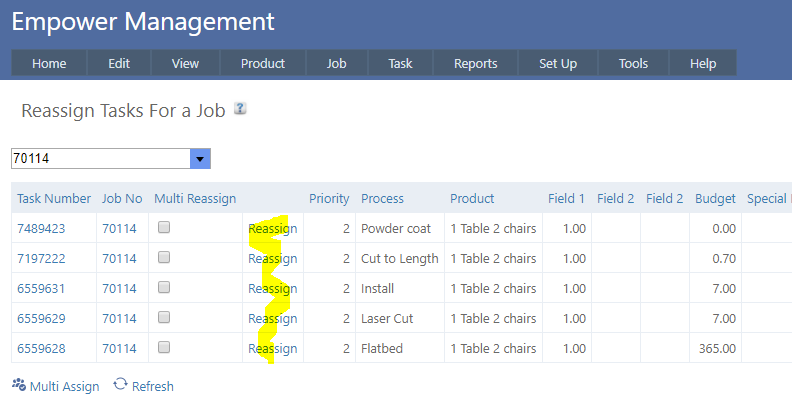792x410 pixels.
Task: Expand the Product menu
Action: coord(262,63)
